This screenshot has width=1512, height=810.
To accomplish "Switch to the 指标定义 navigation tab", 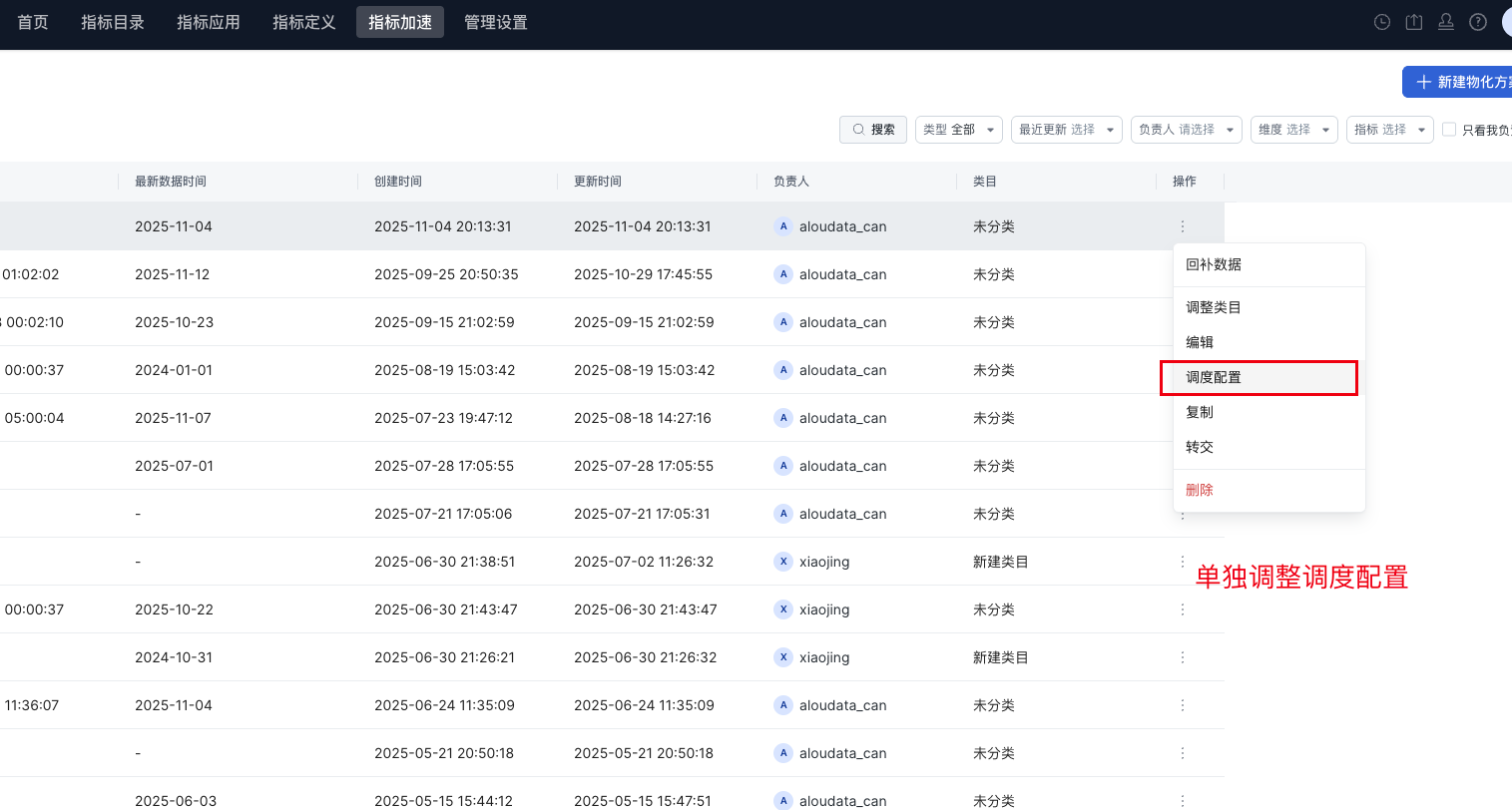I will click(303, 22).
